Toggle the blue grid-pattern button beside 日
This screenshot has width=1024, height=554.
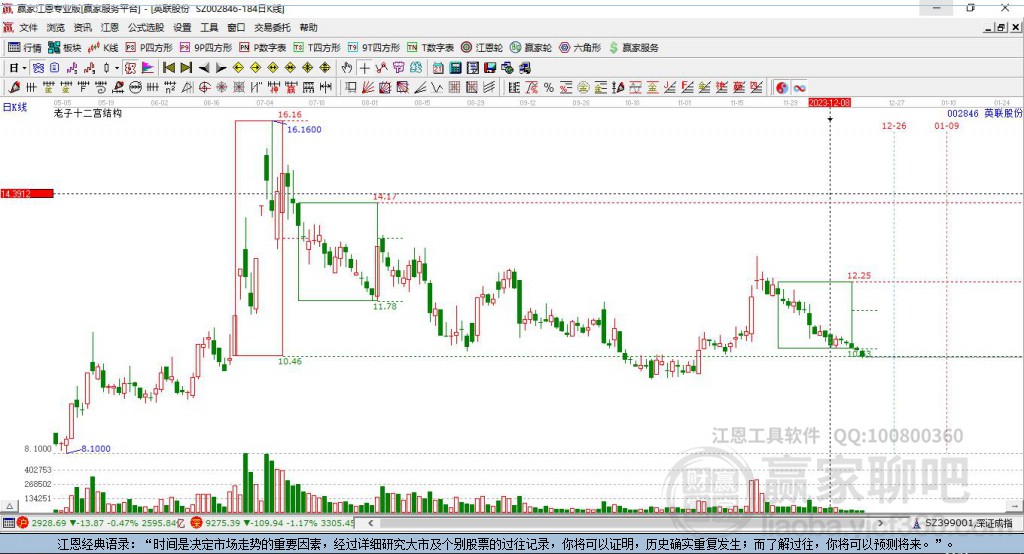coord(38,68)
